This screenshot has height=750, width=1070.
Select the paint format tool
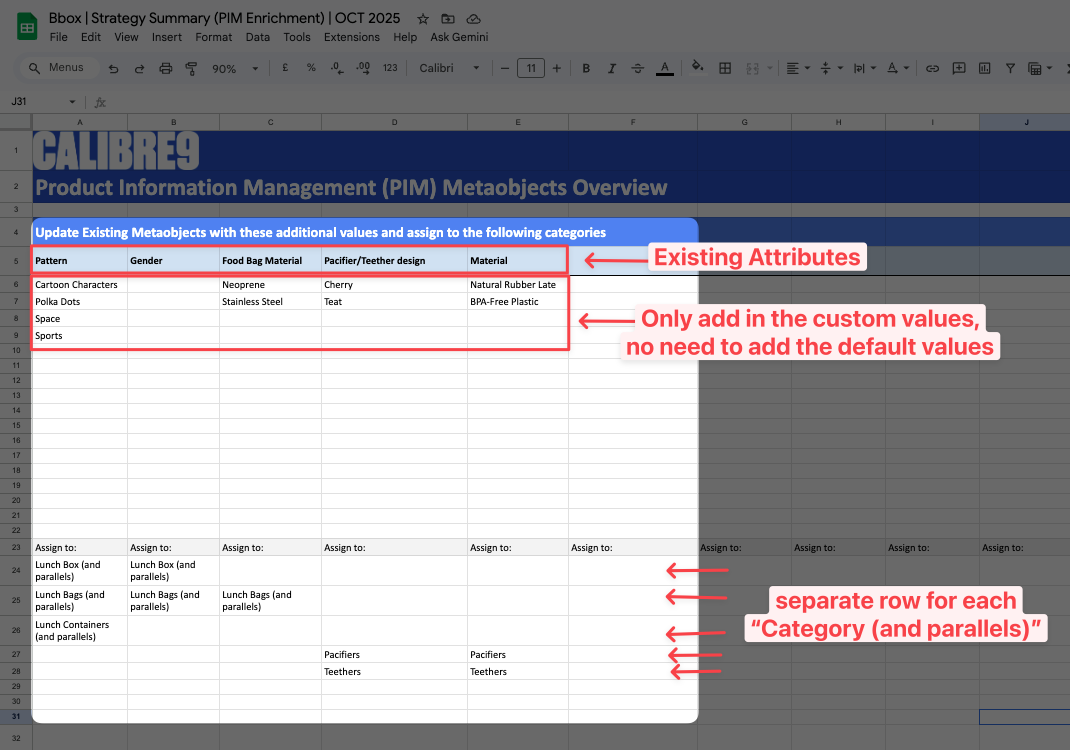tap(191, 68)
